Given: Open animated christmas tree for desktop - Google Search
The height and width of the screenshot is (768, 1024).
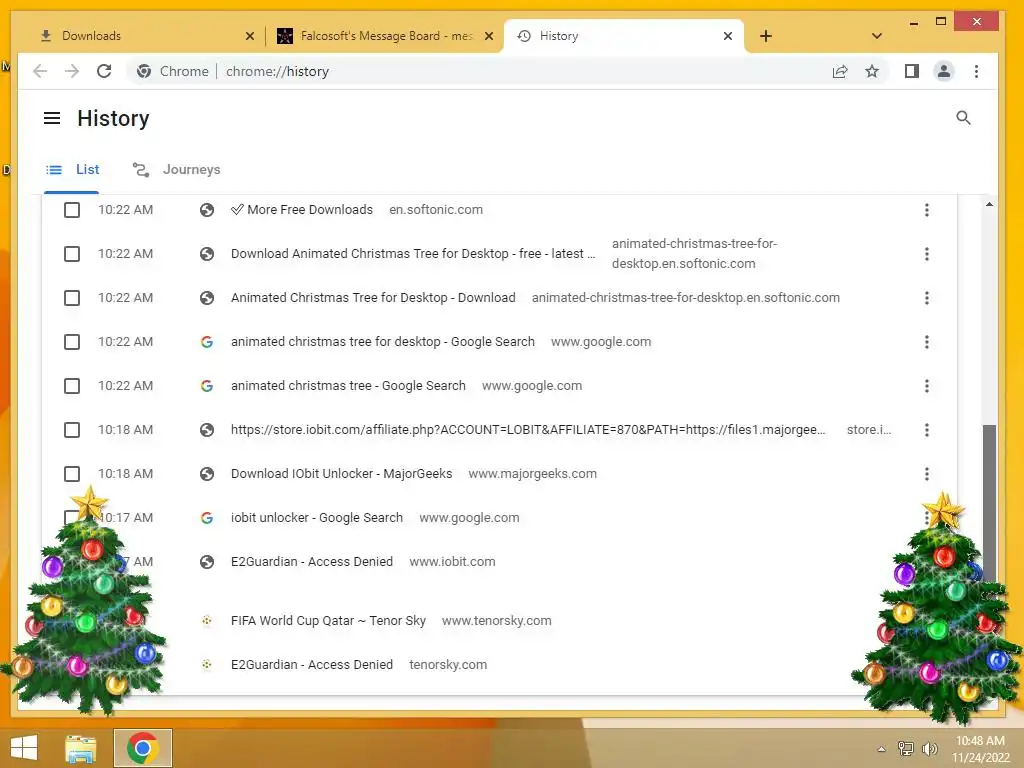Looking at the screenshot, I should pos(383,342).
